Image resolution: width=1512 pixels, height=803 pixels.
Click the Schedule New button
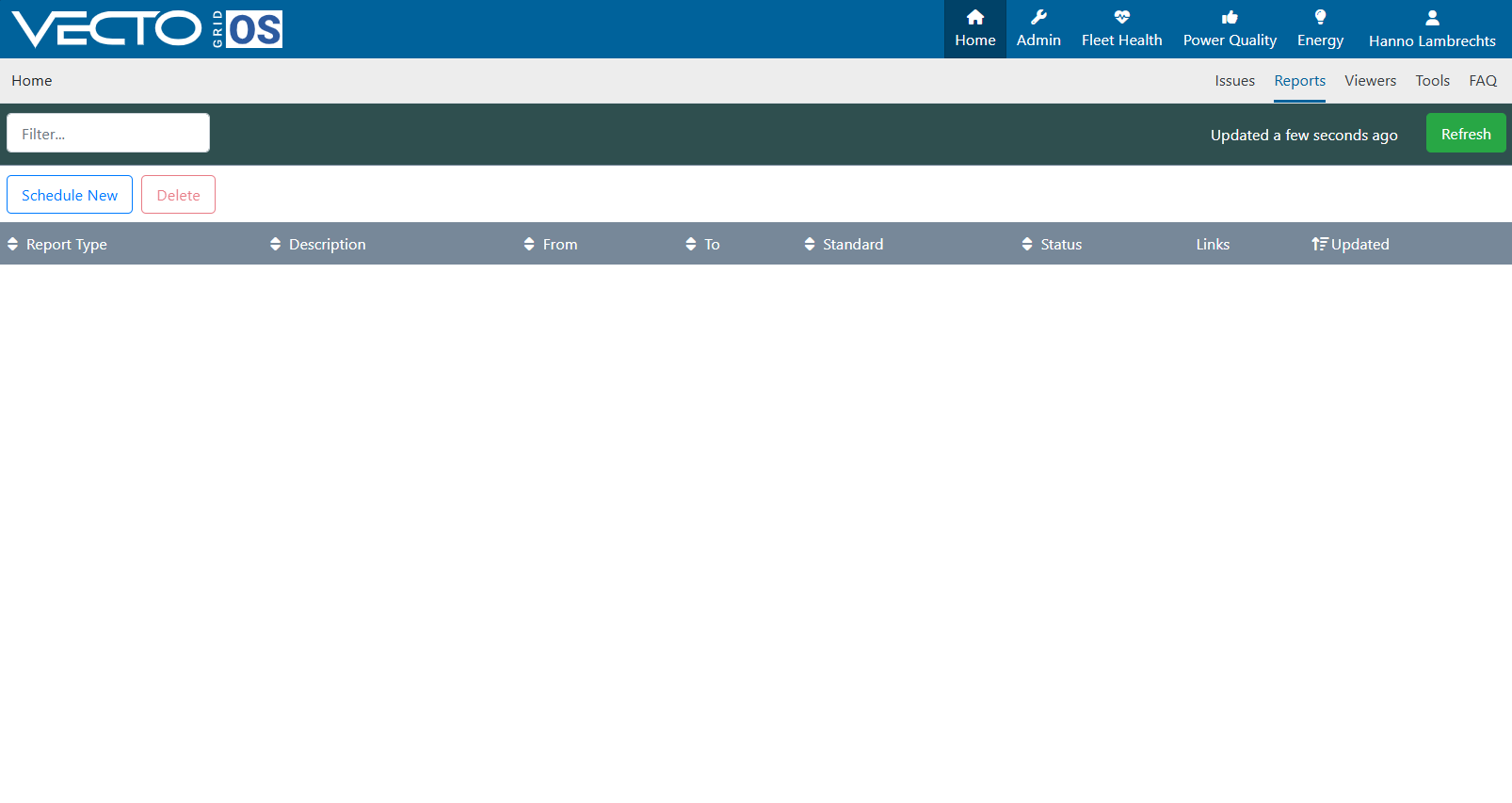point(70,195)
